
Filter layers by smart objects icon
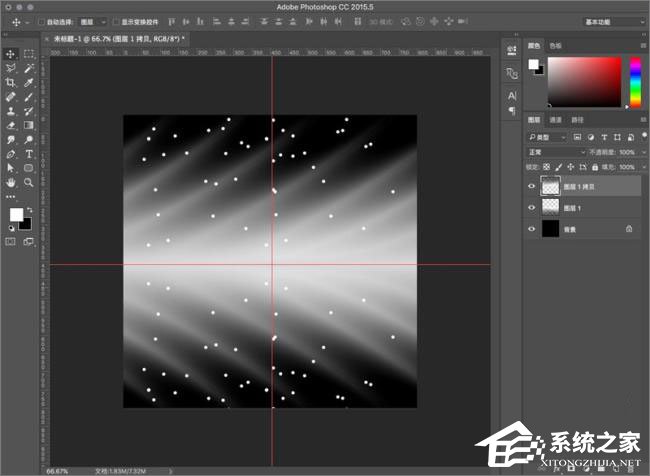click(631, 137)
